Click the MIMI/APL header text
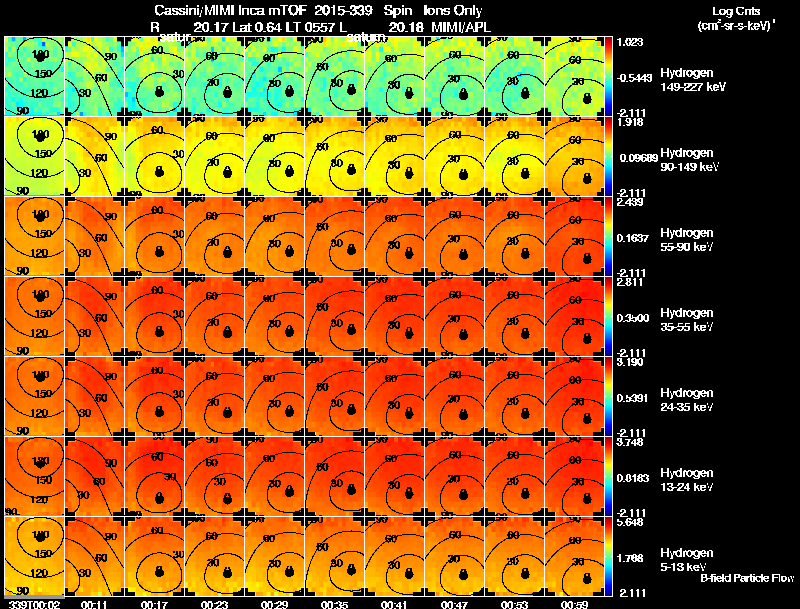 (x=461, y=27)
